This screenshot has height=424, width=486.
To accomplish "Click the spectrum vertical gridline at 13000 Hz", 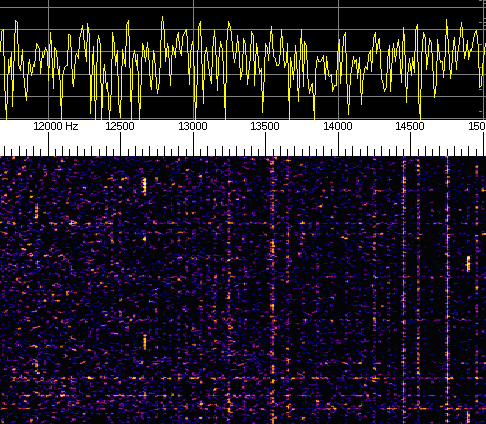I will click(194, 60).
